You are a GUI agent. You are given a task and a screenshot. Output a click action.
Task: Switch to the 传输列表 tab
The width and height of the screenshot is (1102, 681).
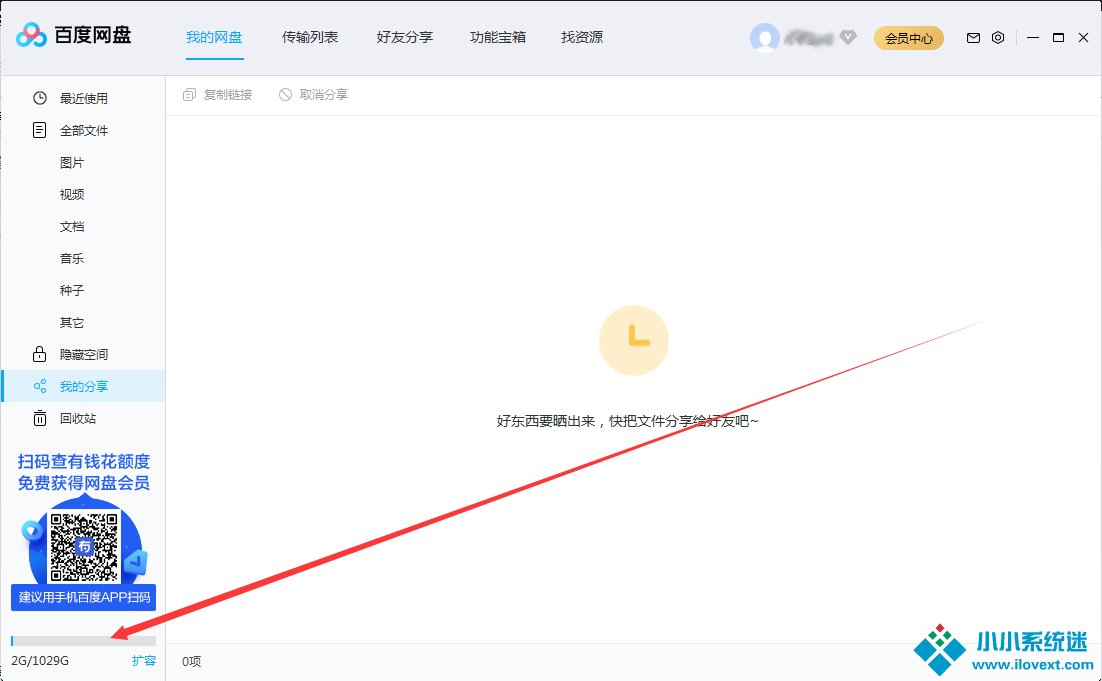[x=310, y=37]
